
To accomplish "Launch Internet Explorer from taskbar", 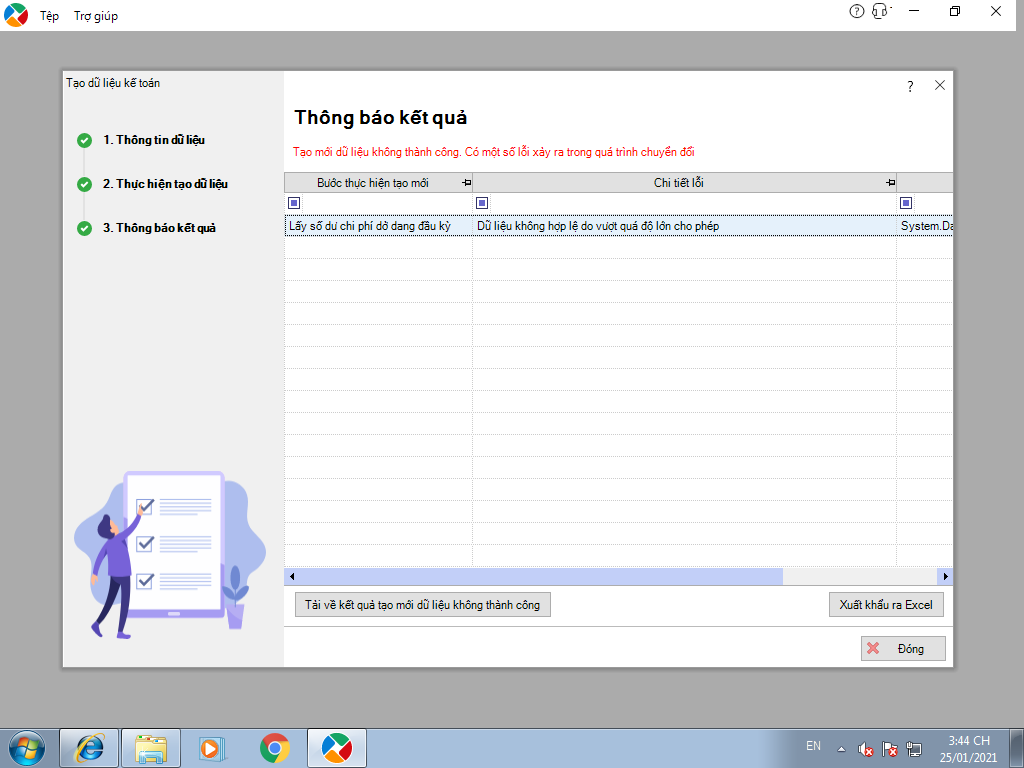I will click(x=89, y=748).
